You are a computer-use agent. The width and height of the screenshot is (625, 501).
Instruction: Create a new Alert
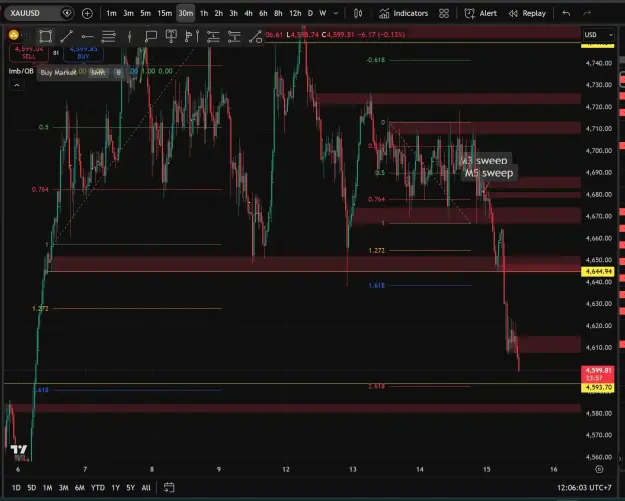tap(480, 13)
